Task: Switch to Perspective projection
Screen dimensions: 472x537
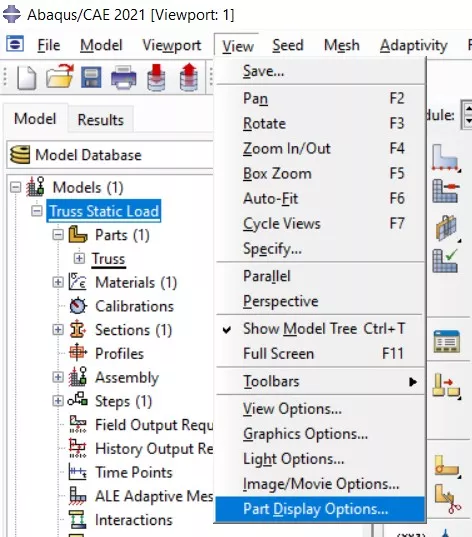Action: 321,301
